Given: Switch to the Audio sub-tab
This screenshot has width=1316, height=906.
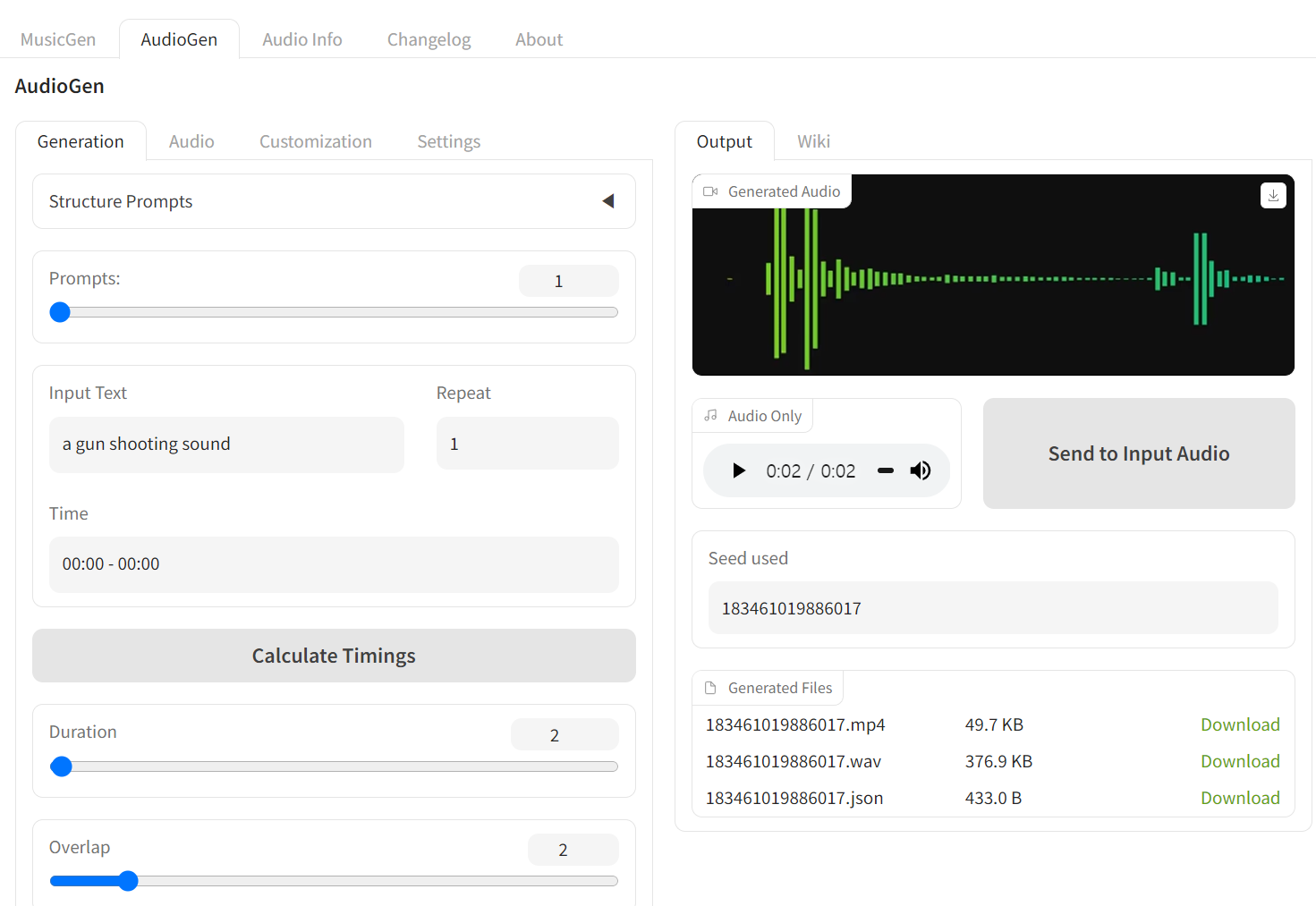Looking at the screenshot, I should 191,141.
